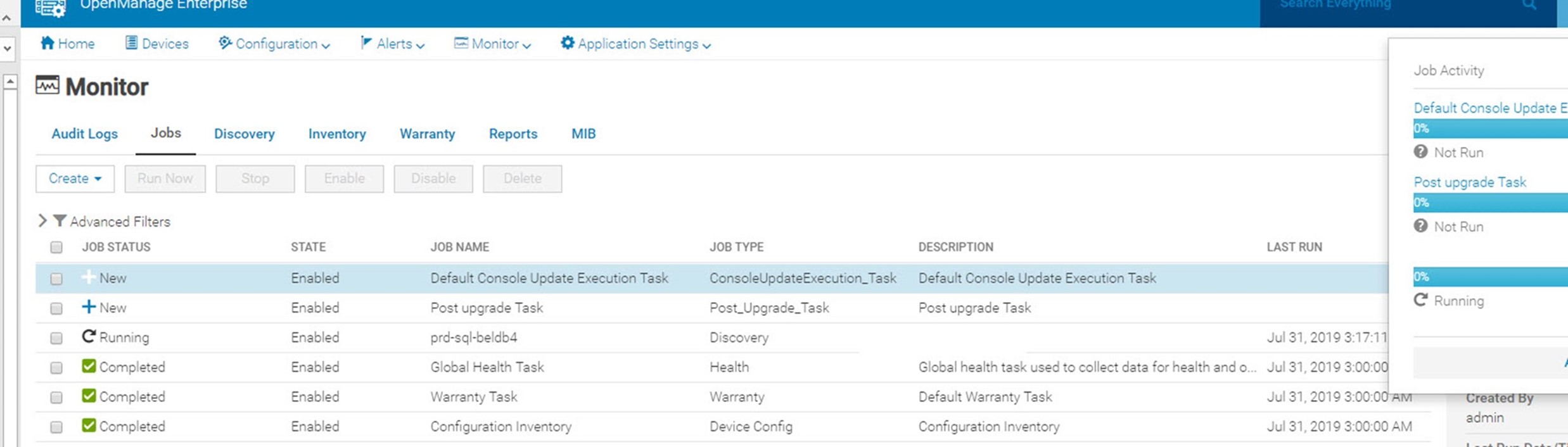Click Post upgrade Task progress bar
Image resolution: width=1568 pixels, height=447 pixels.
click(x=1490, y=203)
